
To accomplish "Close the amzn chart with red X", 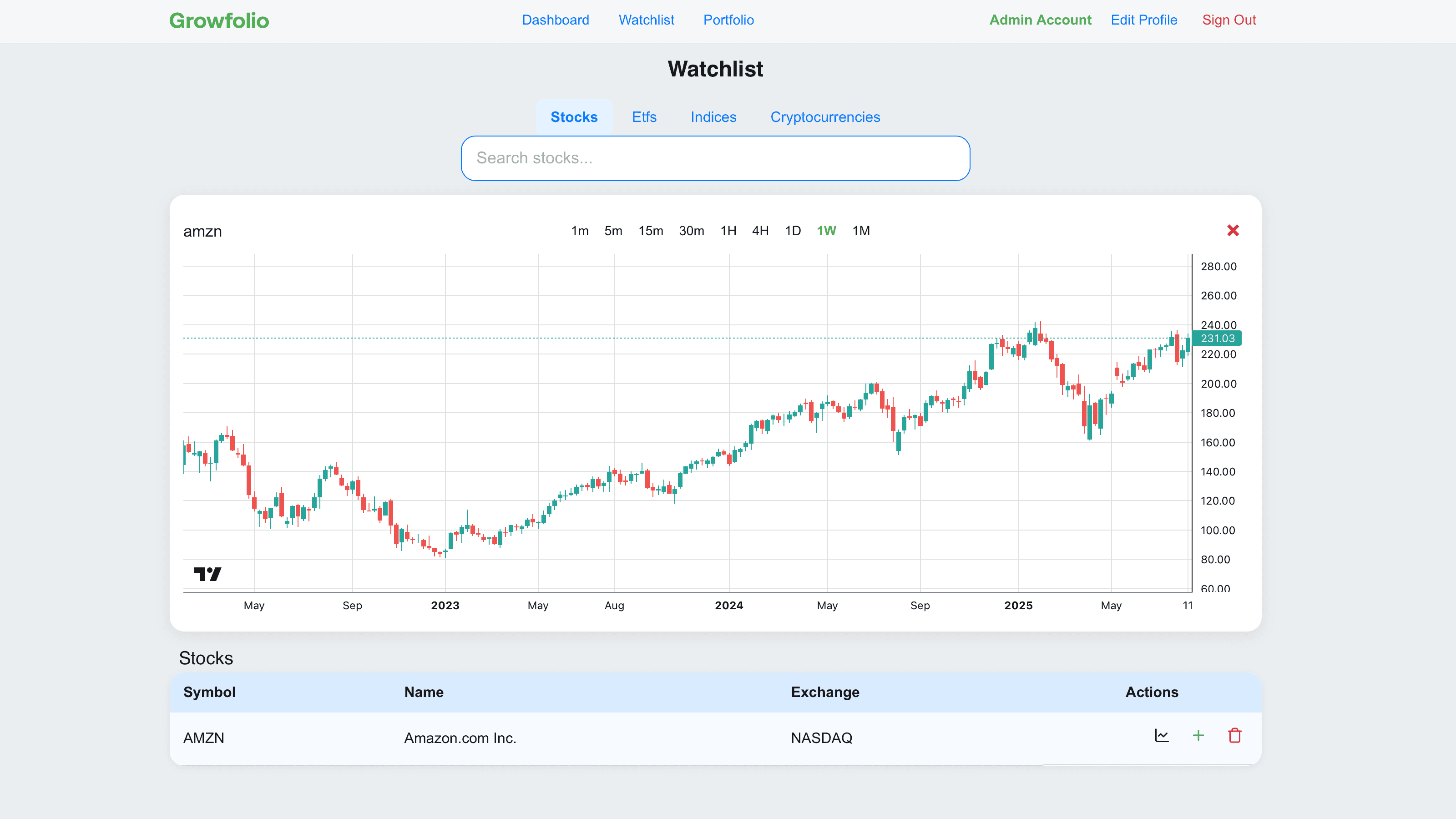I will (1233, 231).
